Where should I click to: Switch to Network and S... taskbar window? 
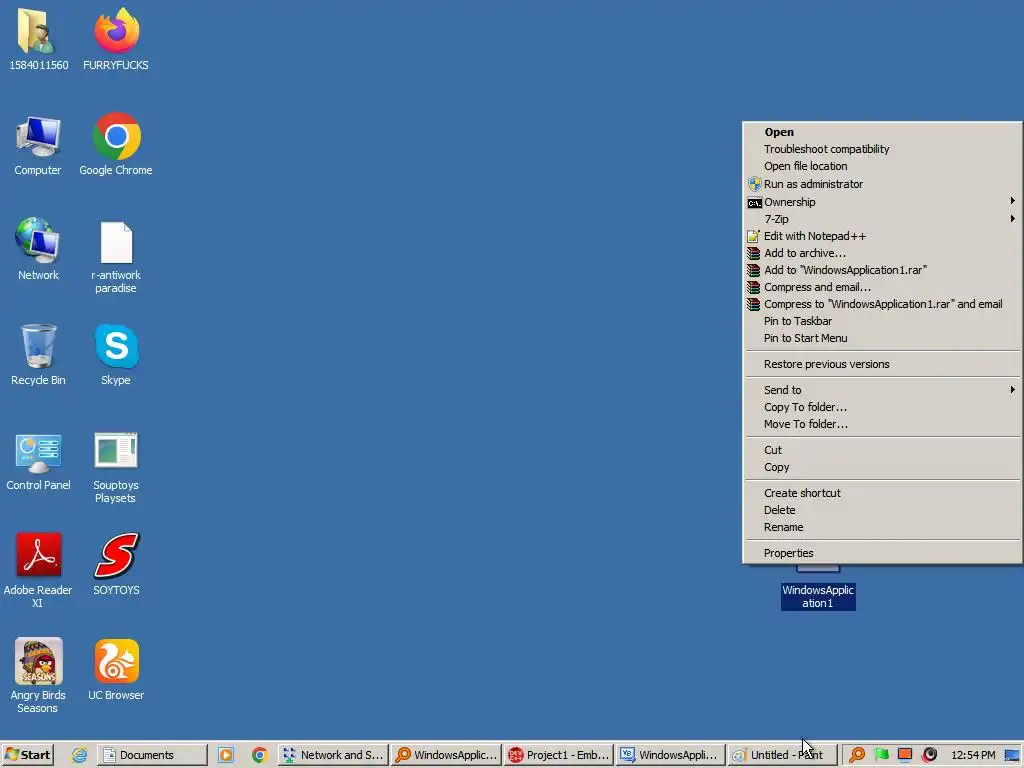pyautogui.click(x=333, y=755)
